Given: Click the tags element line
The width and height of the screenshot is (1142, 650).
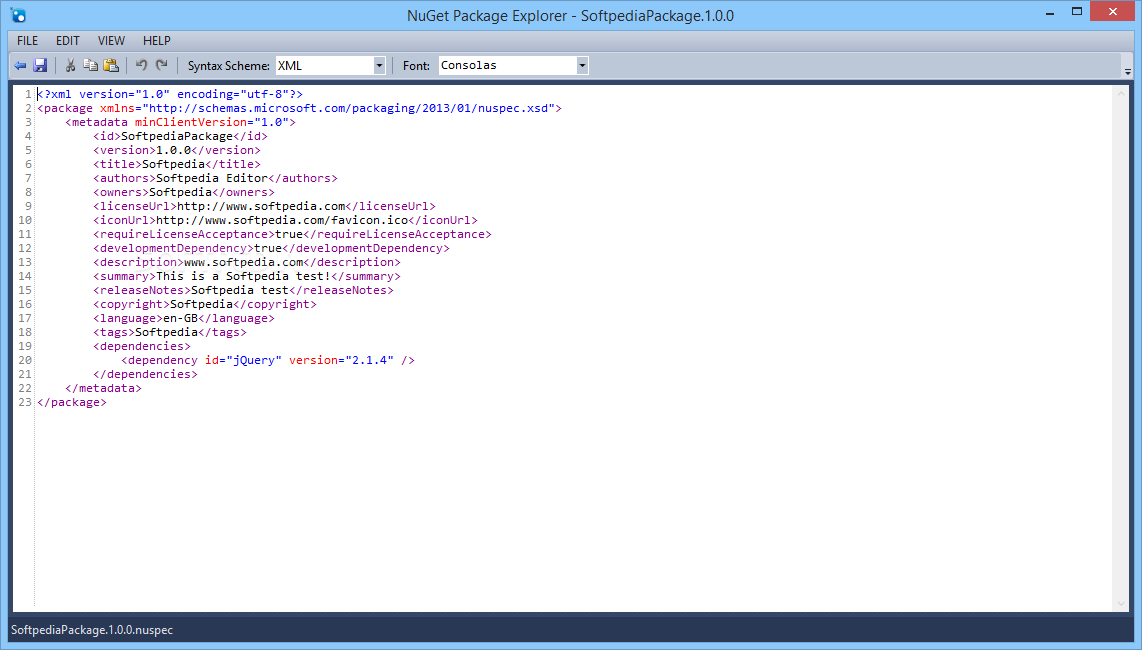Looking at the screenshot, I should pos(170,332).
